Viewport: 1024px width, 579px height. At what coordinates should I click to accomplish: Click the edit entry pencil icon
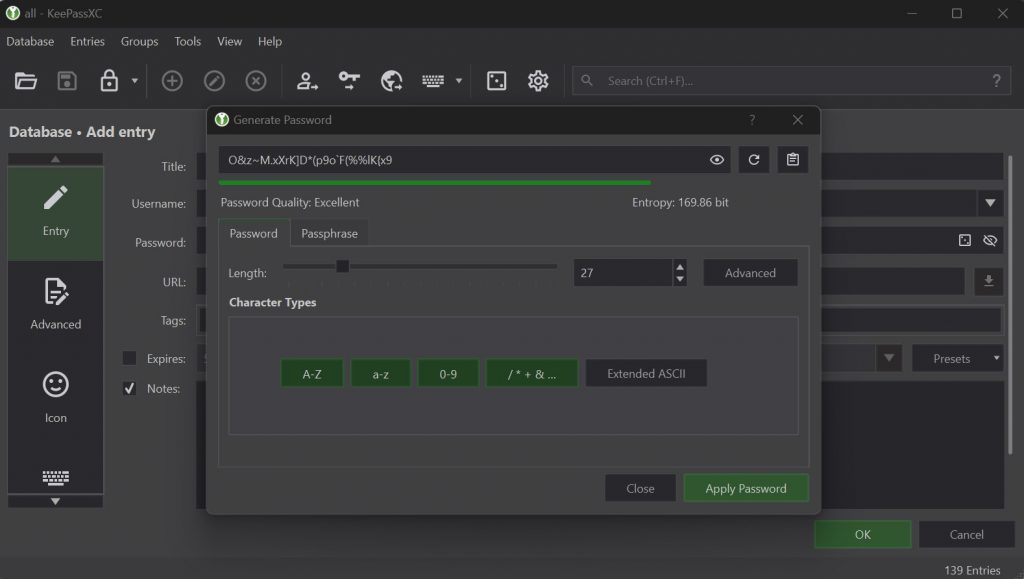pyautogui.click(x=214, y=81)
